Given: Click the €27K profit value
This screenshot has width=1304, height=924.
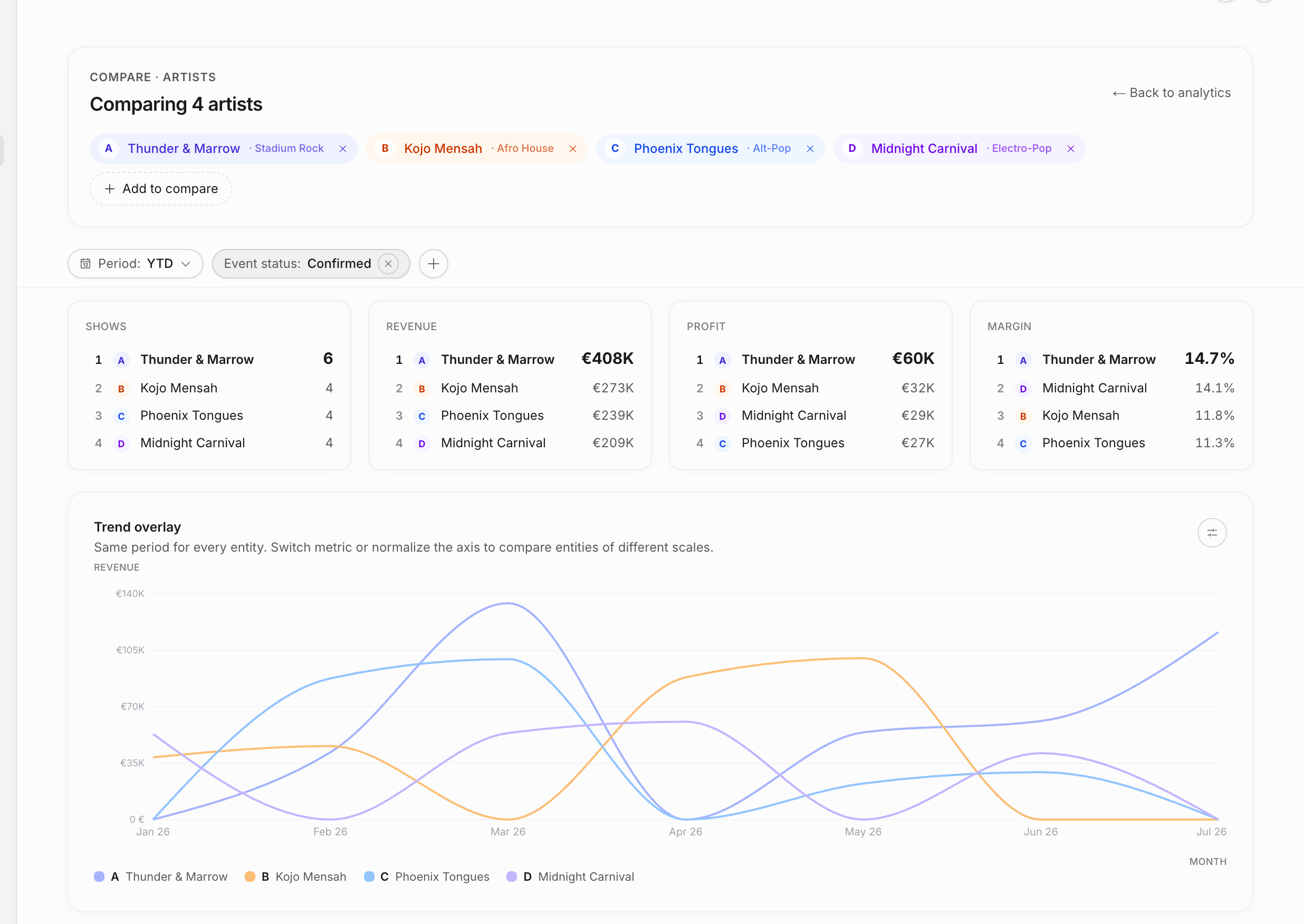Looking at the screenshot, I should [918, 442].
